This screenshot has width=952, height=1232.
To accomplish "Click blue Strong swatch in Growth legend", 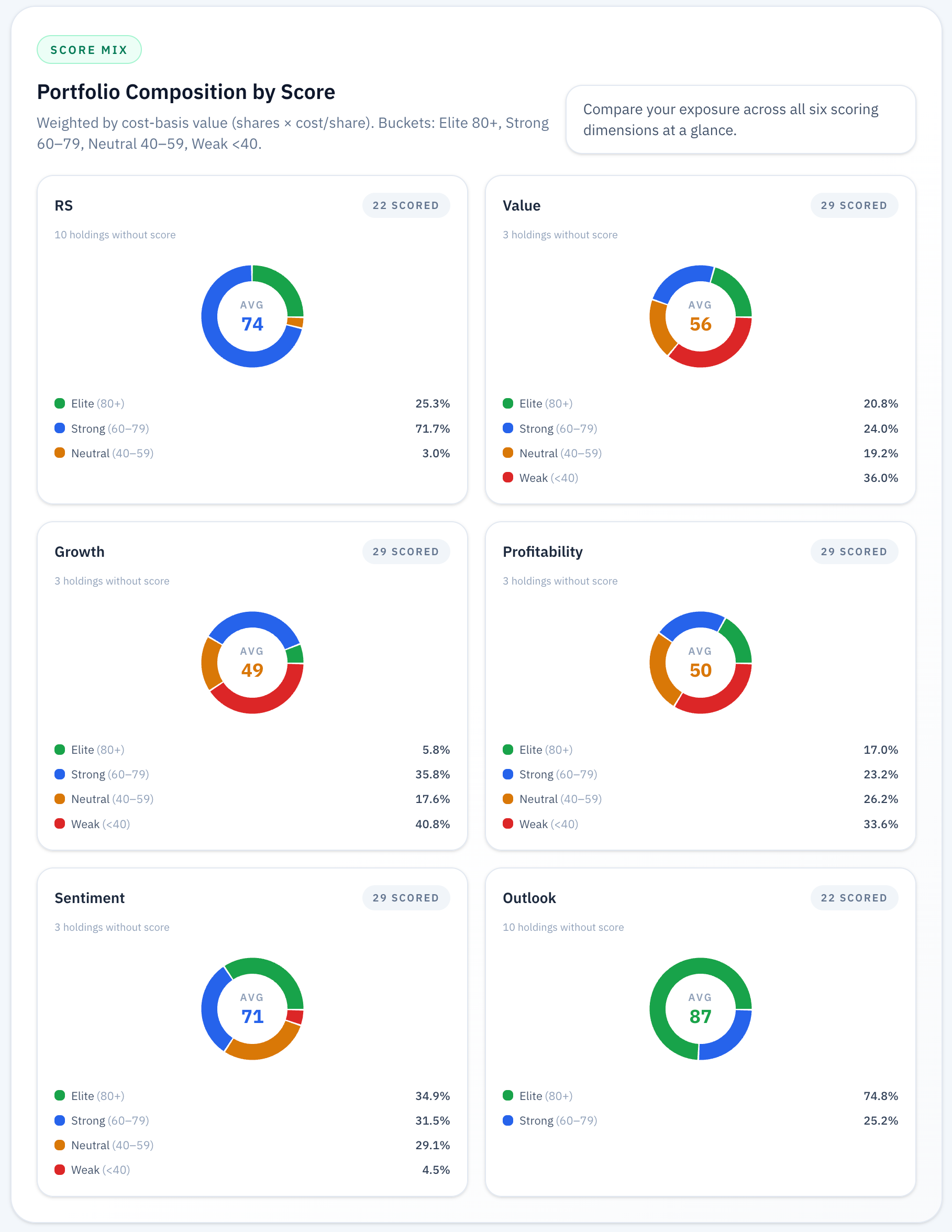I will [x=60, y=775].
